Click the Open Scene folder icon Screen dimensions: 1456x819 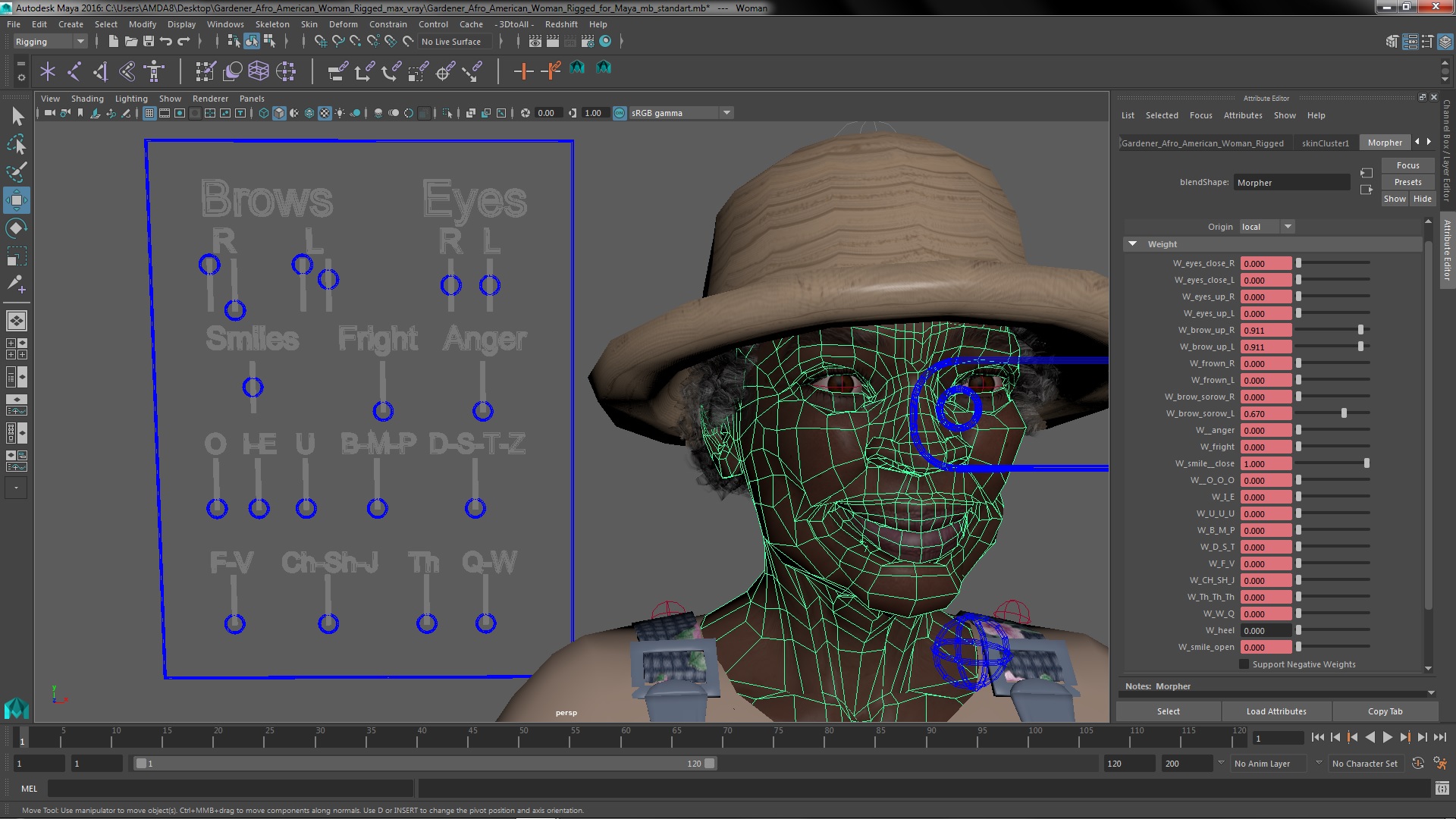tap(130, 42)
